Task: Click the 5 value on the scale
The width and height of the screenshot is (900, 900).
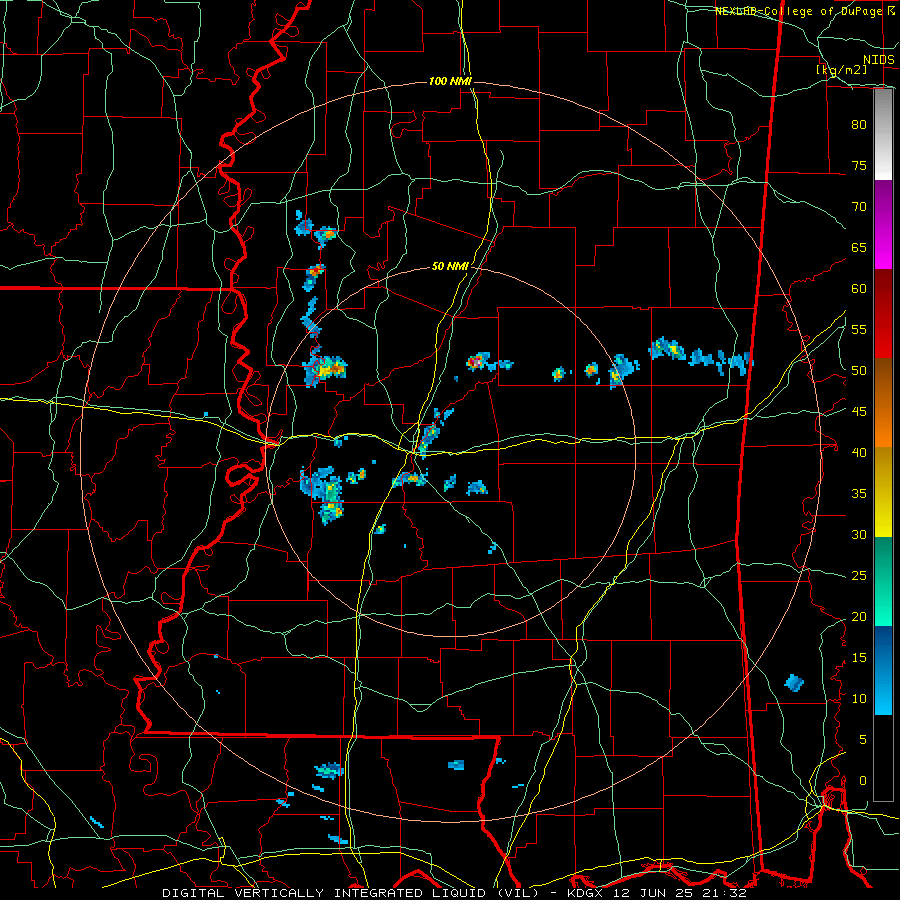Action: coord(863,740)
